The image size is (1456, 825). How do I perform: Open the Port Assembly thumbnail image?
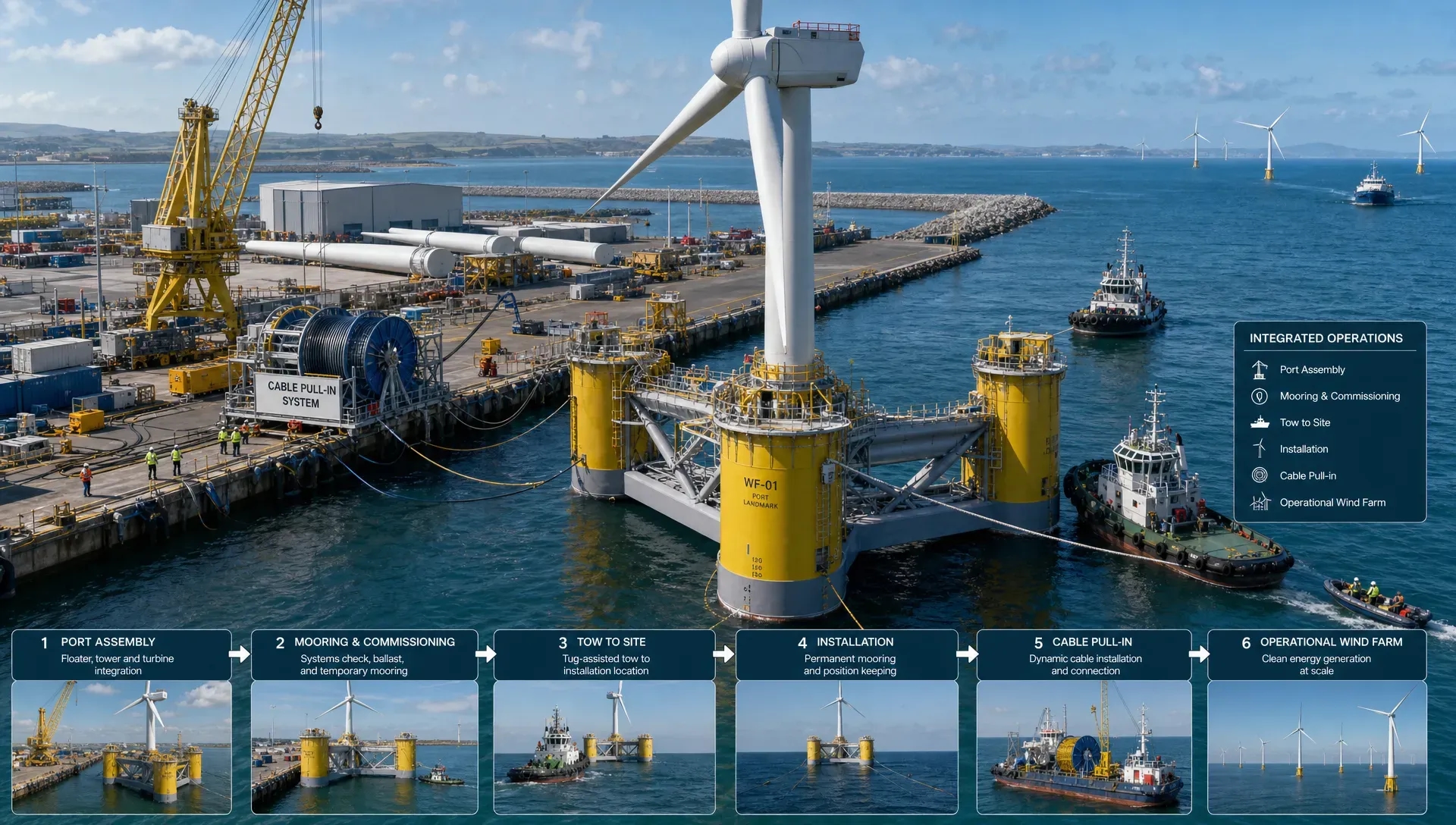click(x=121, y=747)
